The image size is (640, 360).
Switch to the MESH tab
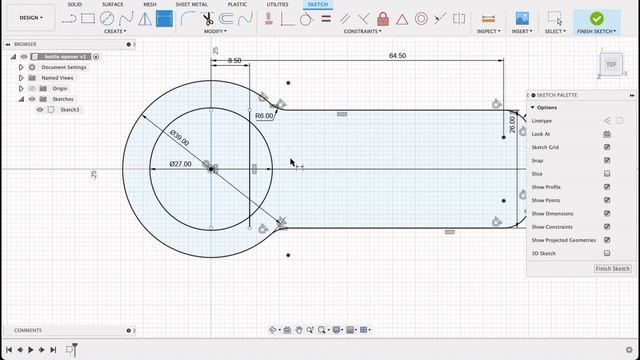tap(150, 4)
